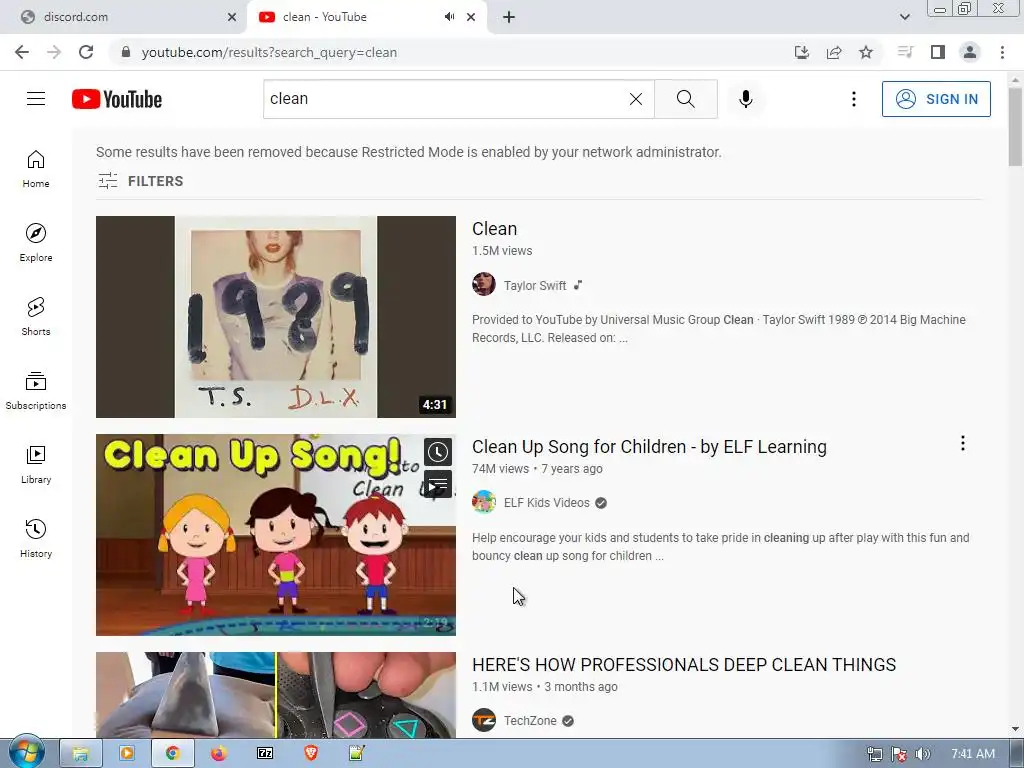
Task: Open the ELF Kids Videos channel name
Action: [x=547, y=503]
